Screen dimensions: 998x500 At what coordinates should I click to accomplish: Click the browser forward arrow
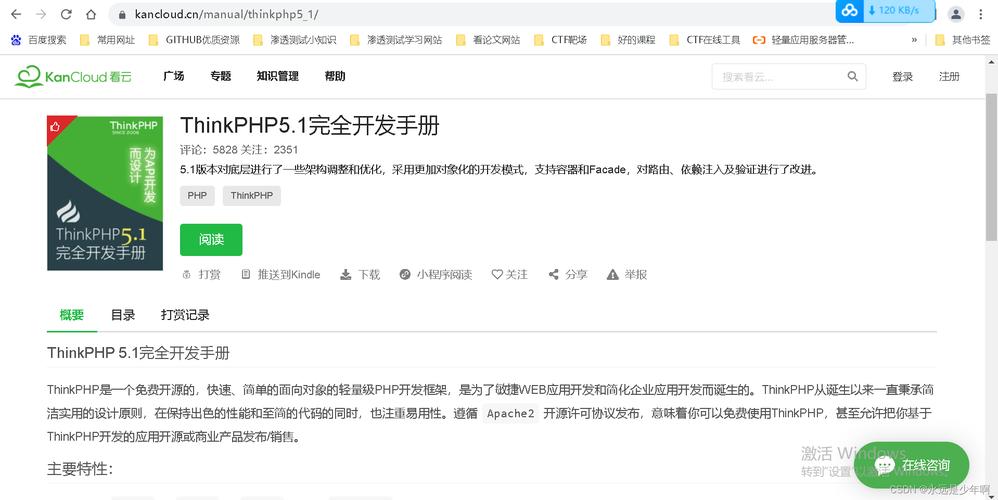41,14
